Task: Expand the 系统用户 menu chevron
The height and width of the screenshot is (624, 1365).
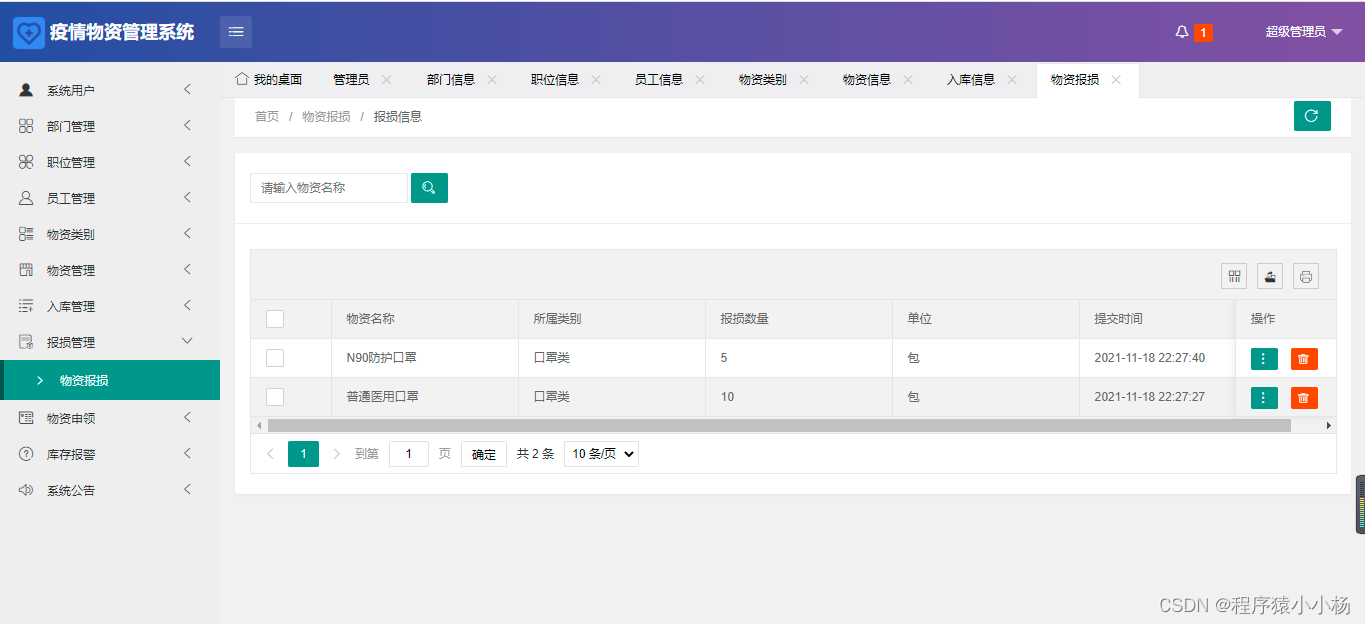Action: click(187, 90)
